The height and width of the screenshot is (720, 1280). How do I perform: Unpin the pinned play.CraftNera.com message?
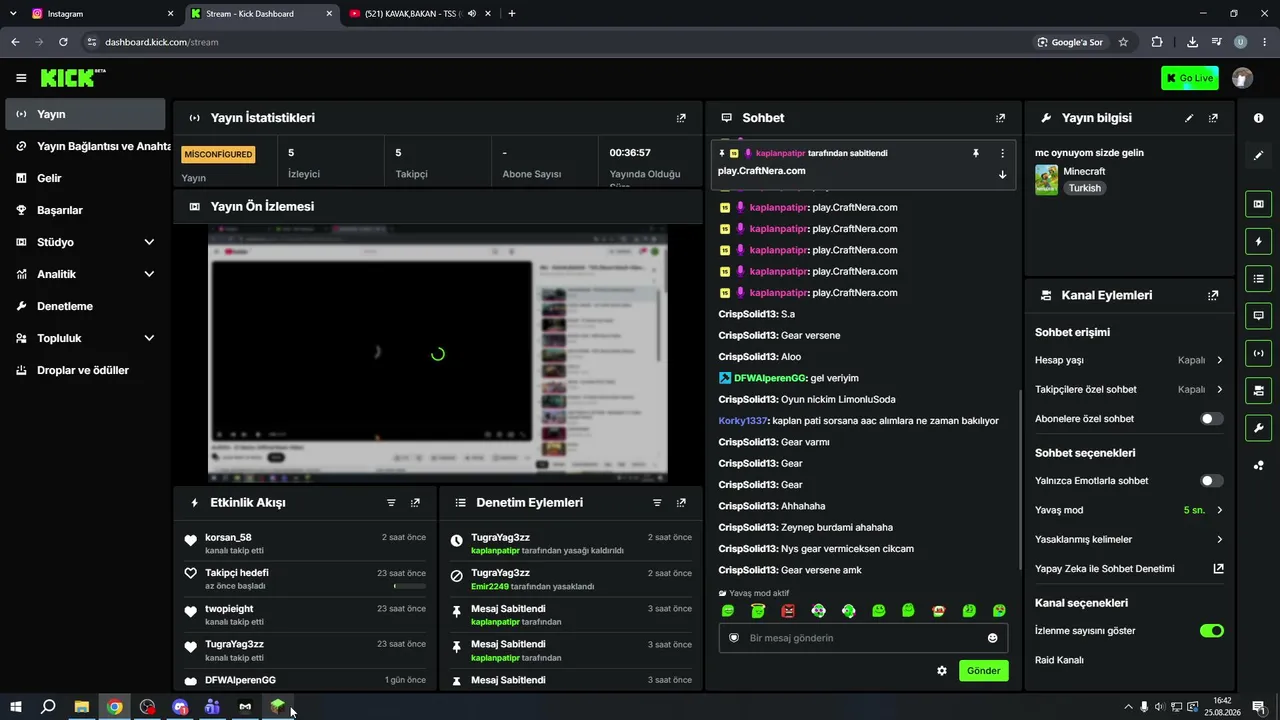(x=976, y=153)
